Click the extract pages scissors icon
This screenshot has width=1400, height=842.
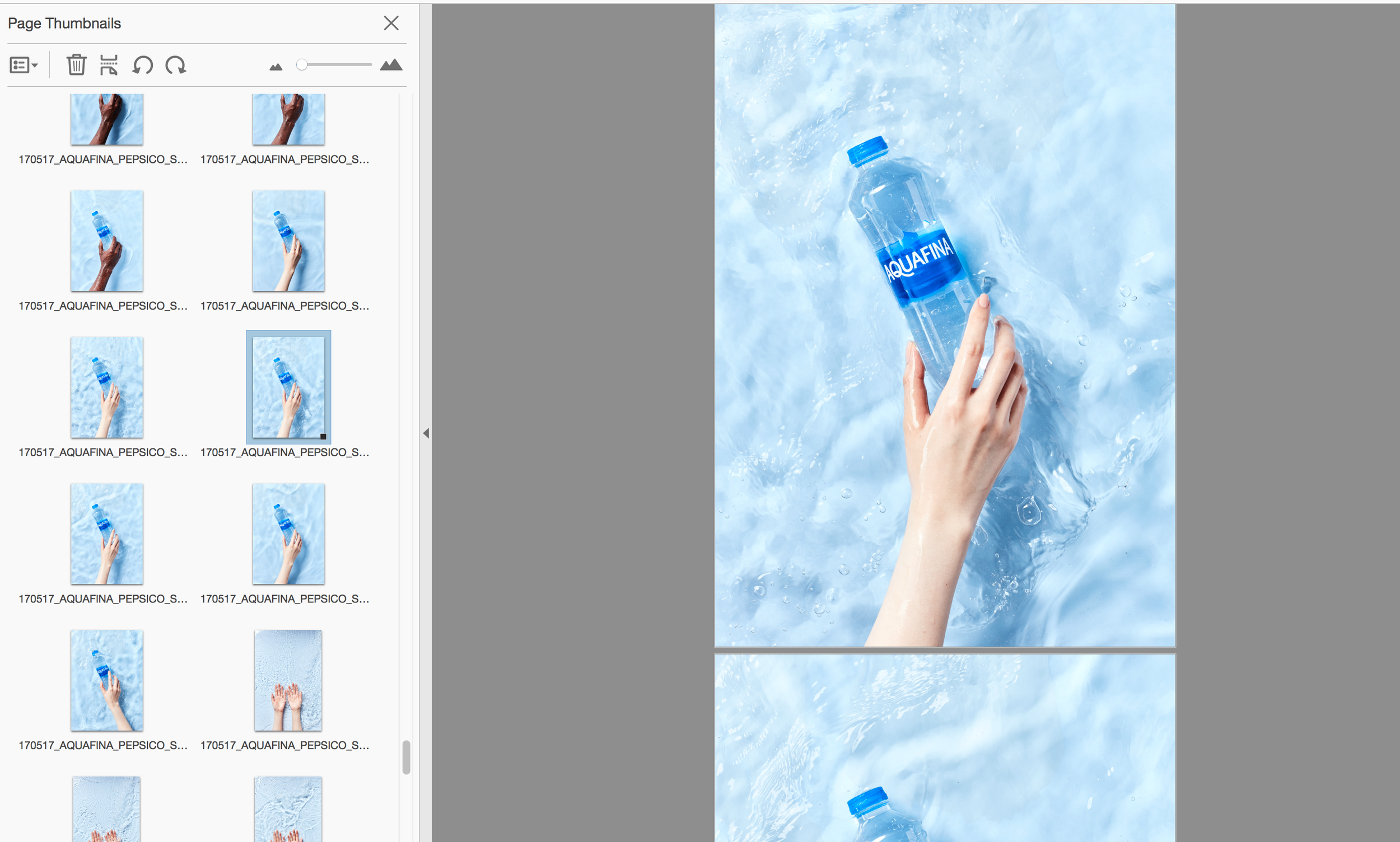109,65
